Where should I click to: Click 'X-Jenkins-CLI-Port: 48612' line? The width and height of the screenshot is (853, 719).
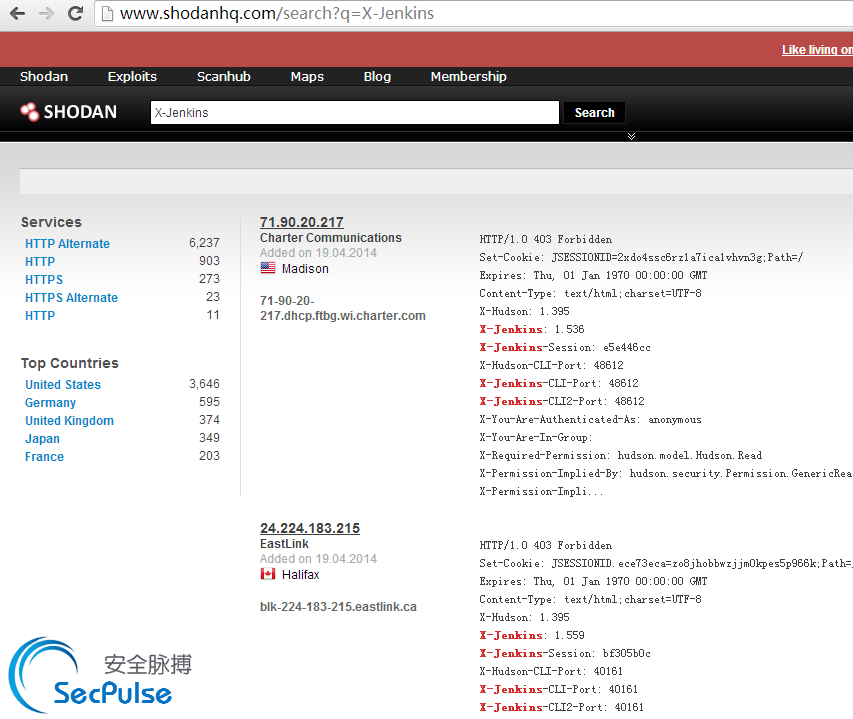559,383
